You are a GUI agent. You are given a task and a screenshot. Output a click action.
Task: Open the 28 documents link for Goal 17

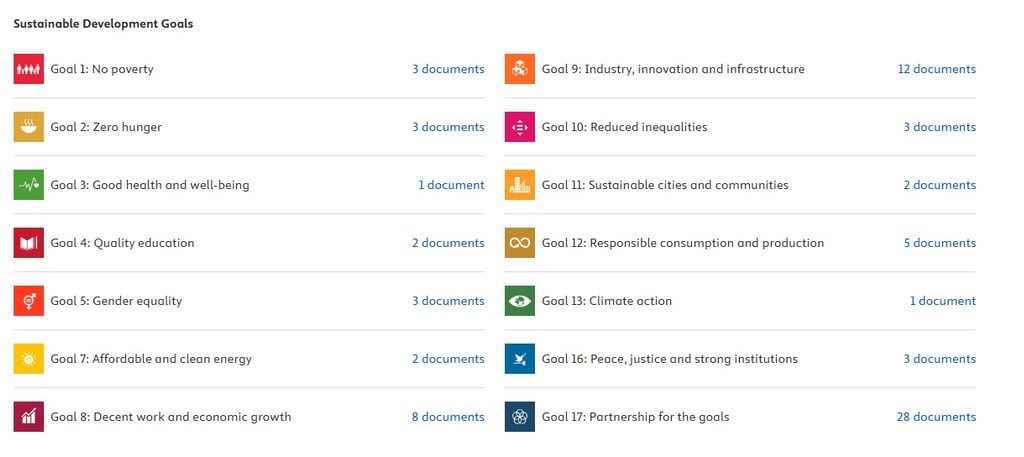point(936,417)
